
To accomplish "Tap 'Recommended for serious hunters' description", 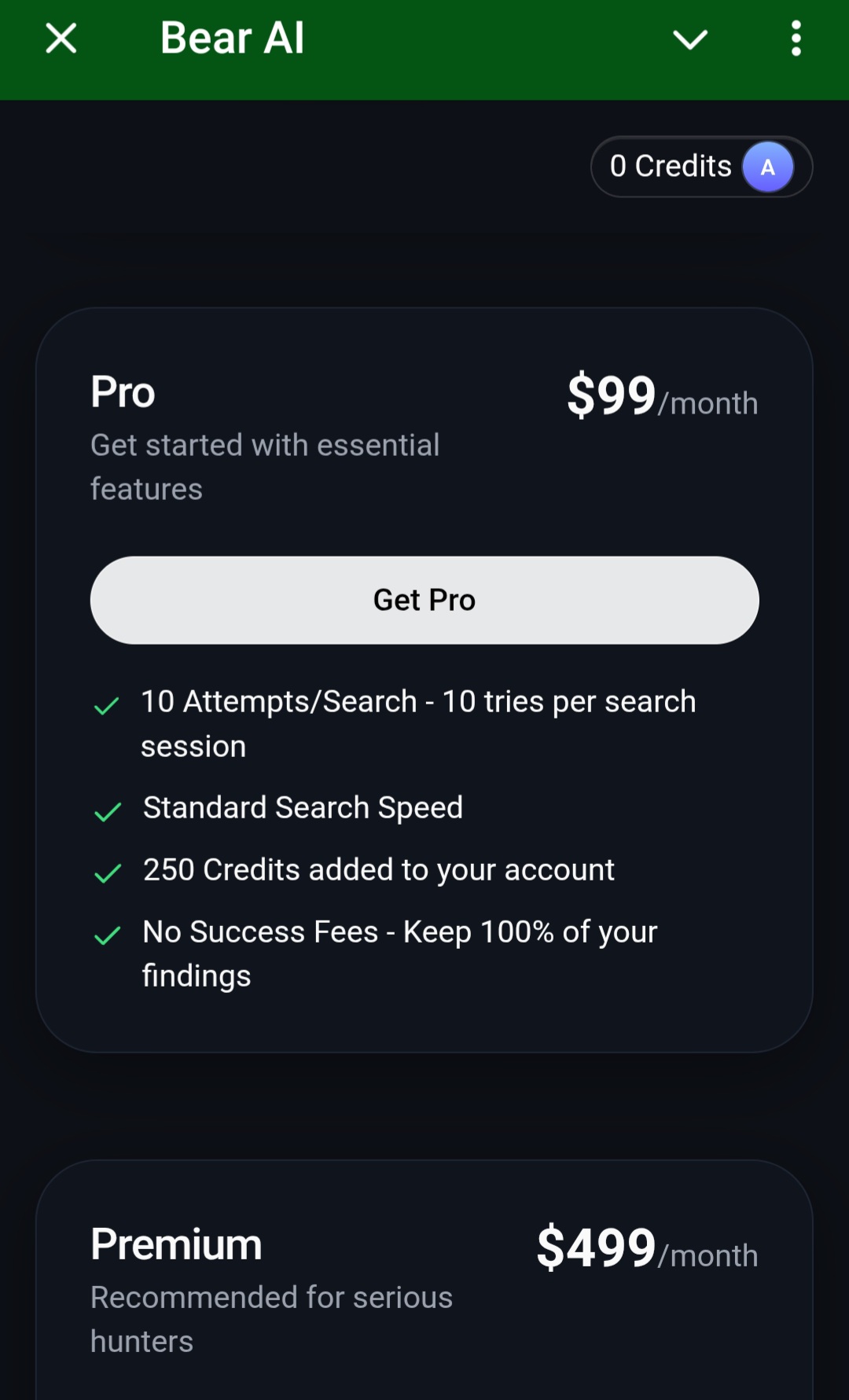I will [x=271, y=1319].
